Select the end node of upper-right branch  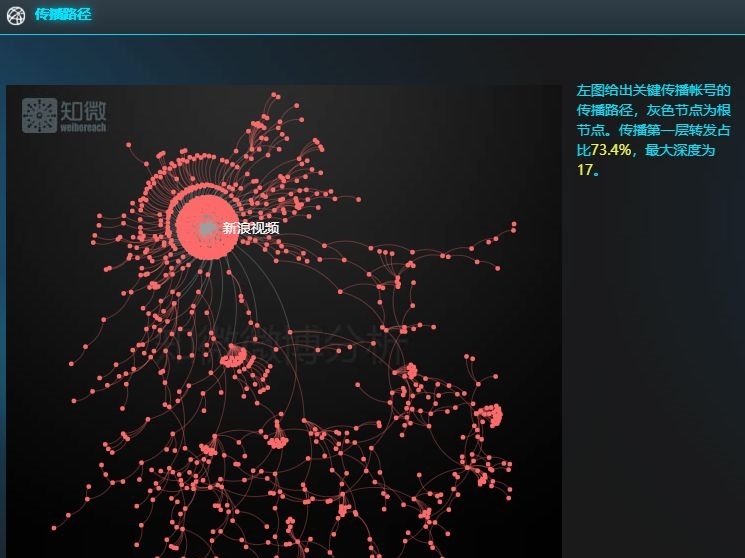pyautogui.click(x=514, y=224)
